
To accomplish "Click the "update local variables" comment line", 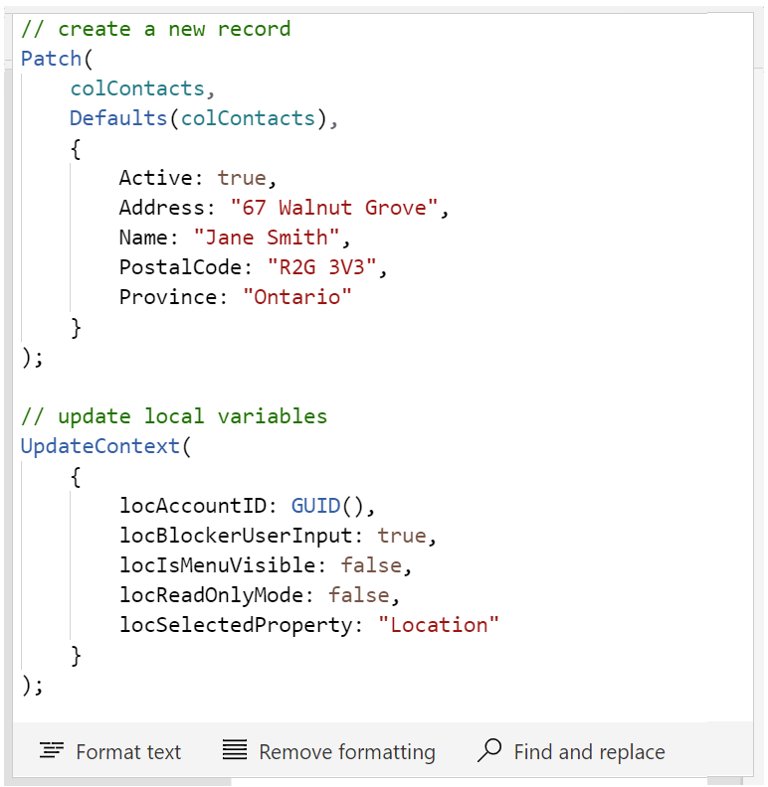I will point(174,417).
